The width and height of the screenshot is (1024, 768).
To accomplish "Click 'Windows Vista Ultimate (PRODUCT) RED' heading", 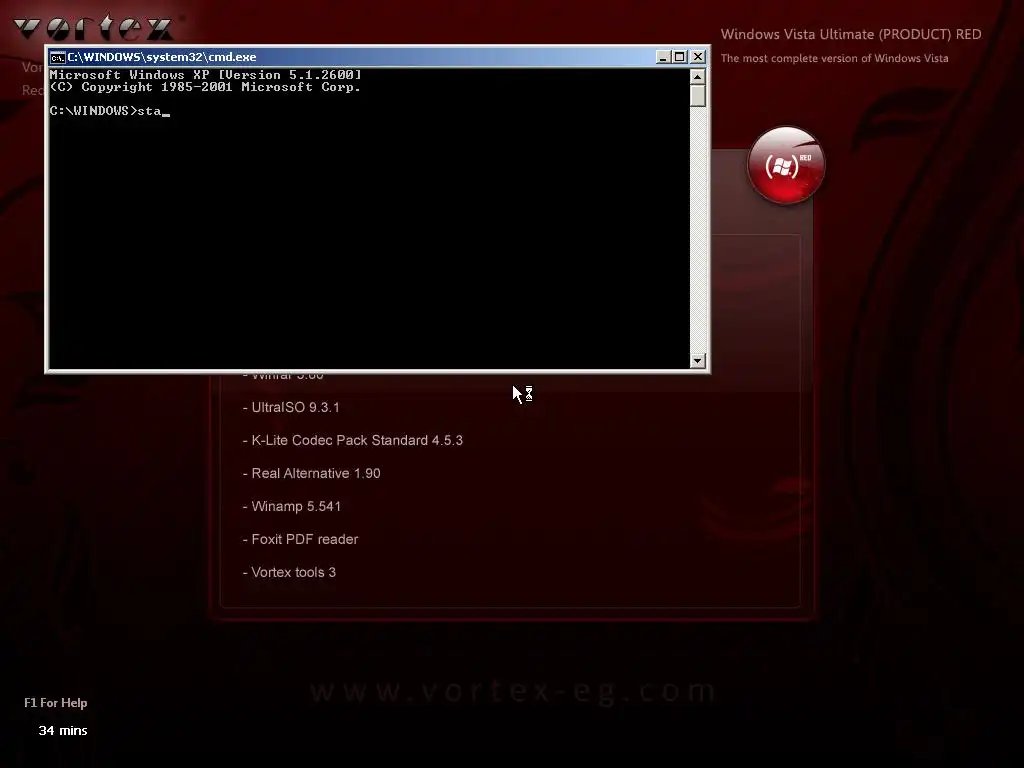I will pyautogui.click(x=851, y=35).
